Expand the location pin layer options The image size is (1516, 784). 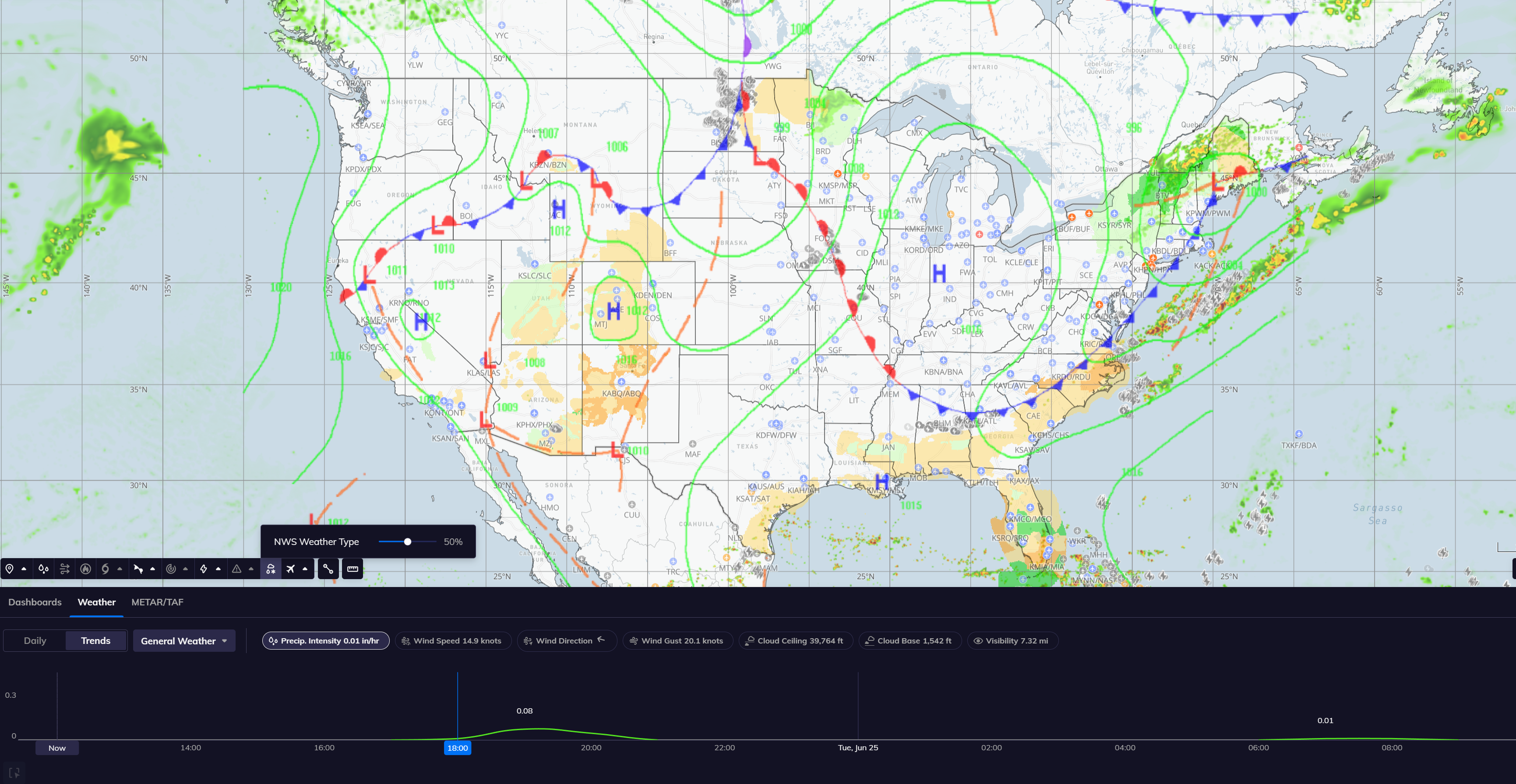point(24,569)
